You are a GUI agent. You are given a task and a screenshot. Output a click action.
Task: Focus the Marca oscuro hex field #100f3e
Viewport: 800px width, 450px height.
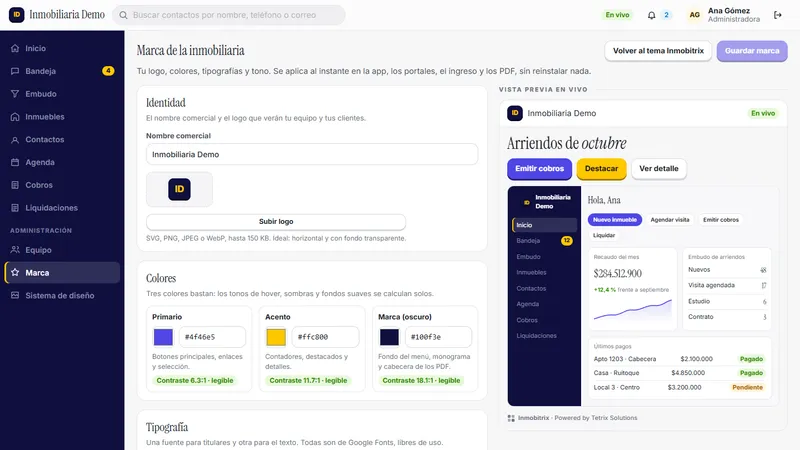pos(438,337)
